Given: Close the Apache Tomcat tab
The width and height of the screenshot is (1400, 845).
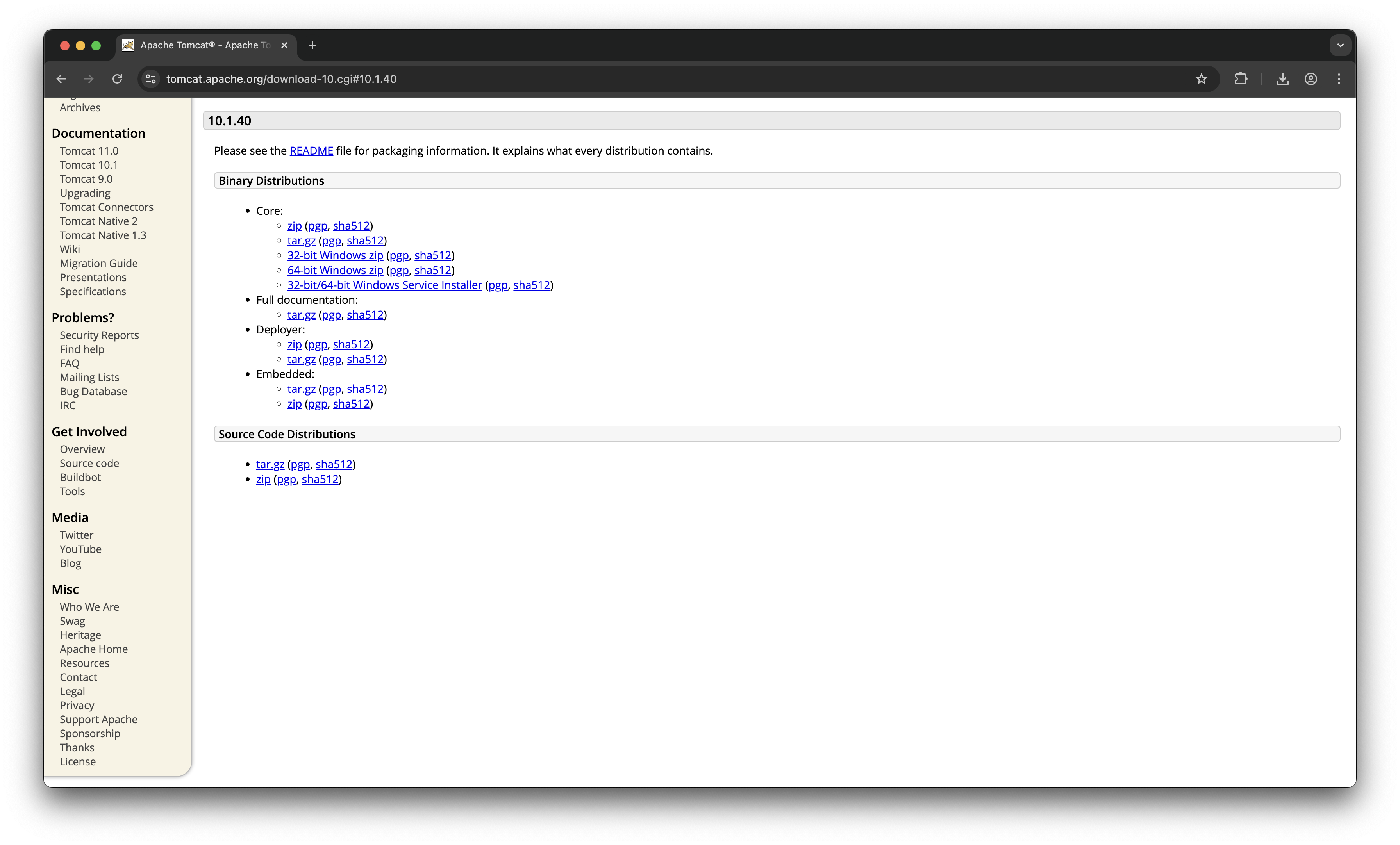Looking at the screenshot, I should (285, 45).
